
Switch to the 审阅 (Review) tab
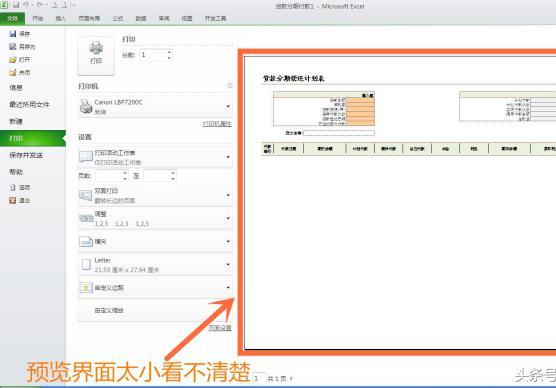coord(164,18)
